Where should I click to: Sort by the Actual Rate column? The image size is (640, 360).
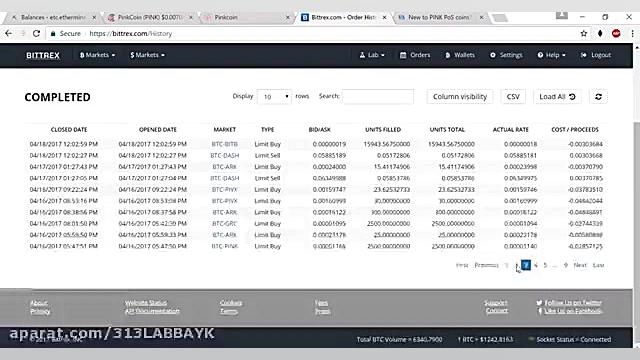pyautogui.click(x=511, y=129)
